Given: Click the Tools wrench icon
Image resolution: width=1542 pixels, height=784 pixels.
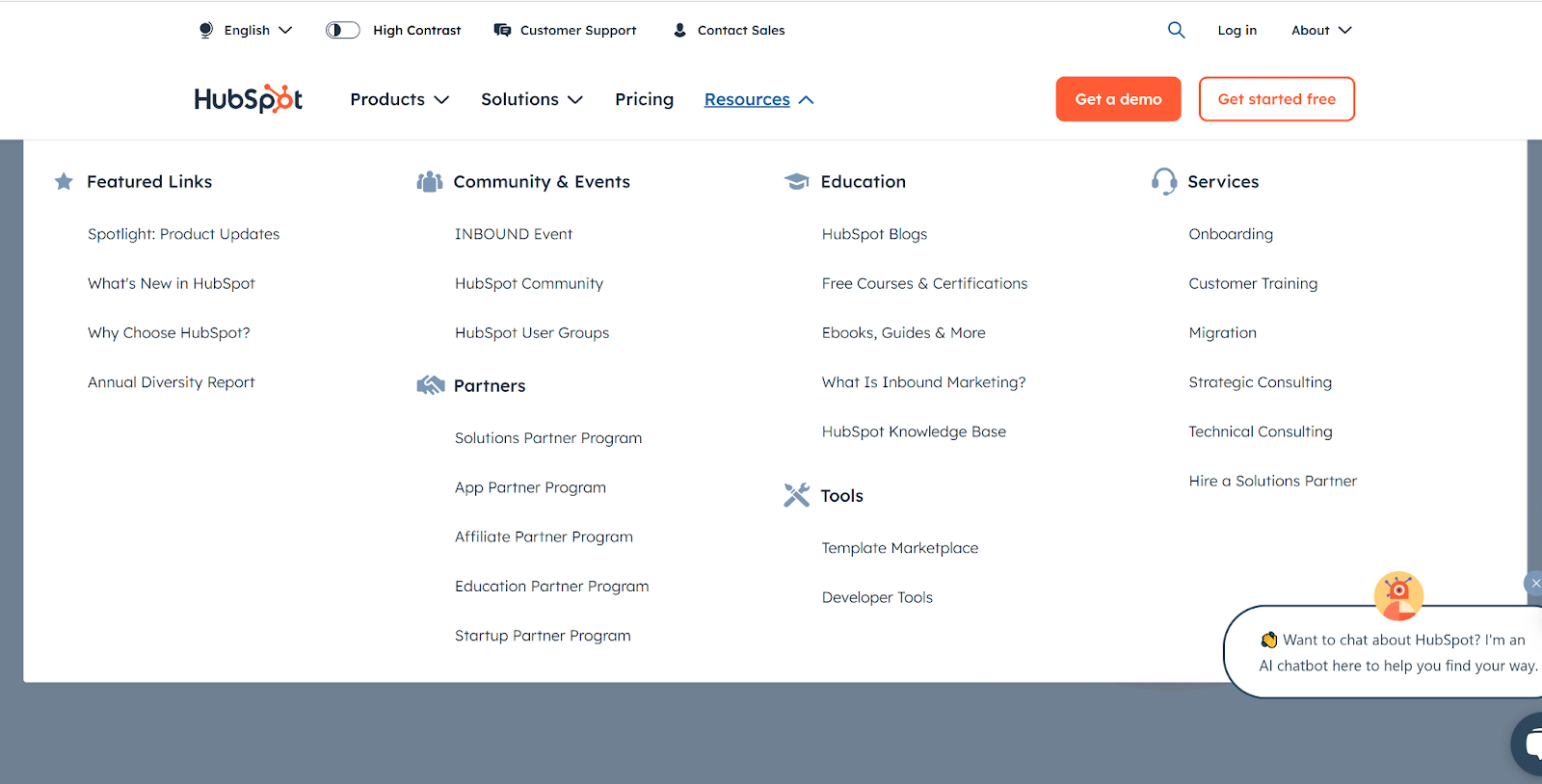Looking at the screenshot, I should (797, 495).
